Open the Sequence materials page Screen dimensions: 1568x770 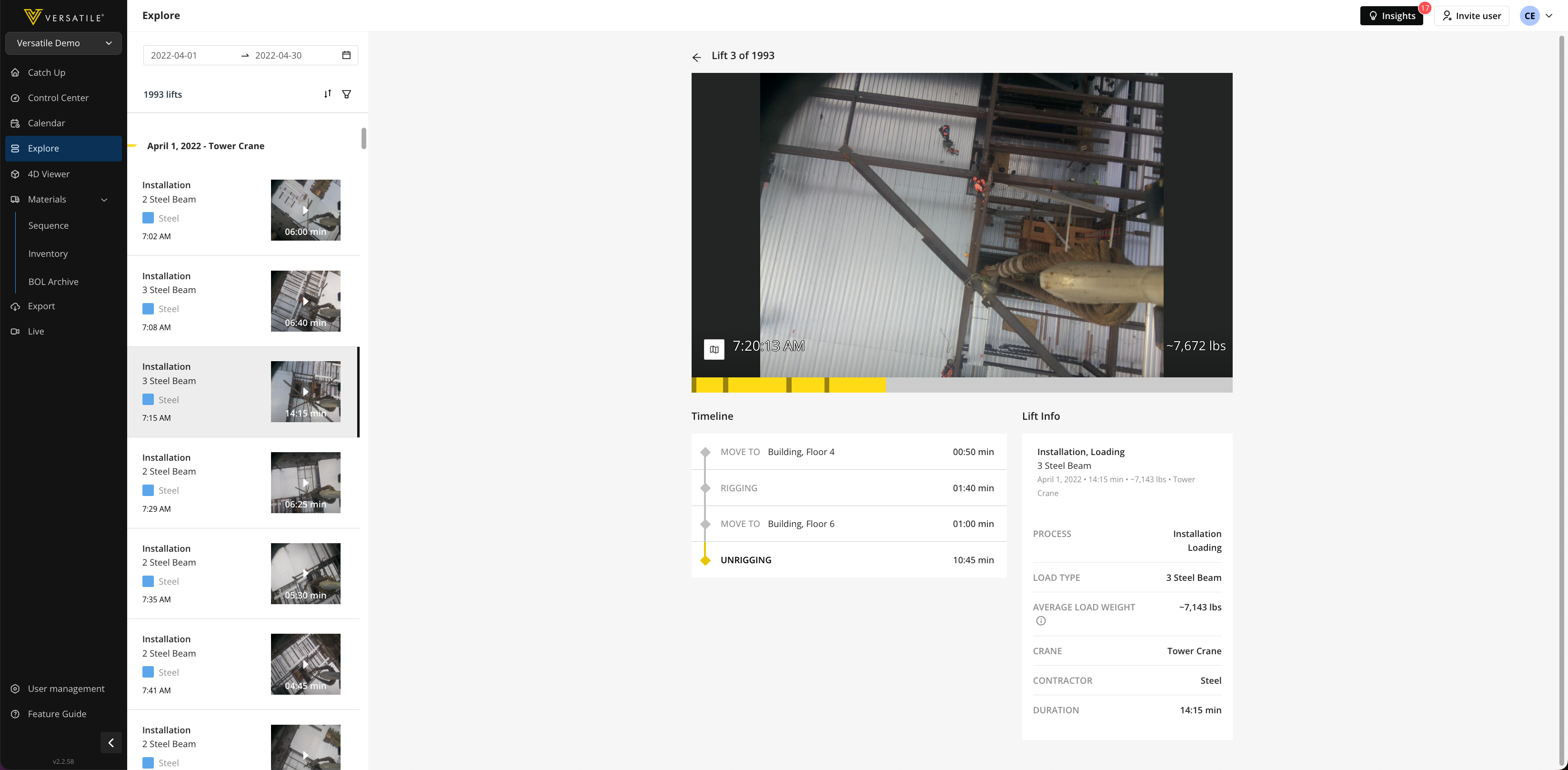click(48, 226)
